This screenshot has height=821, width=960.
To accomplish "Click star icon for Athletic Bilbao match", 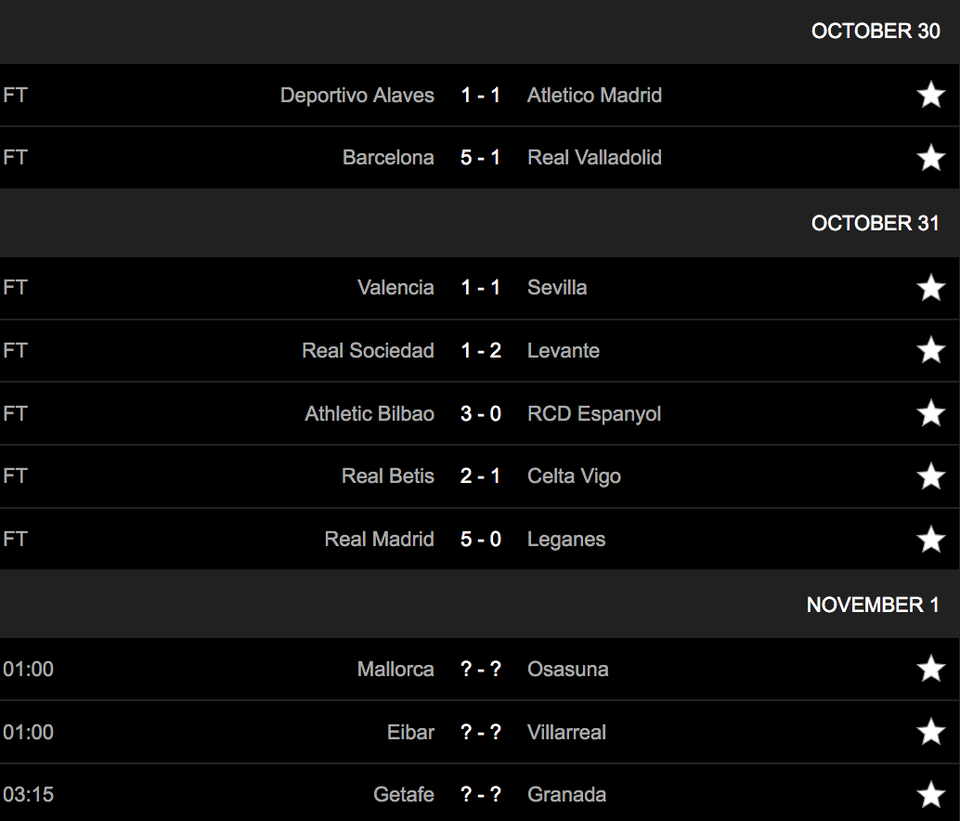I will [931, 413].
